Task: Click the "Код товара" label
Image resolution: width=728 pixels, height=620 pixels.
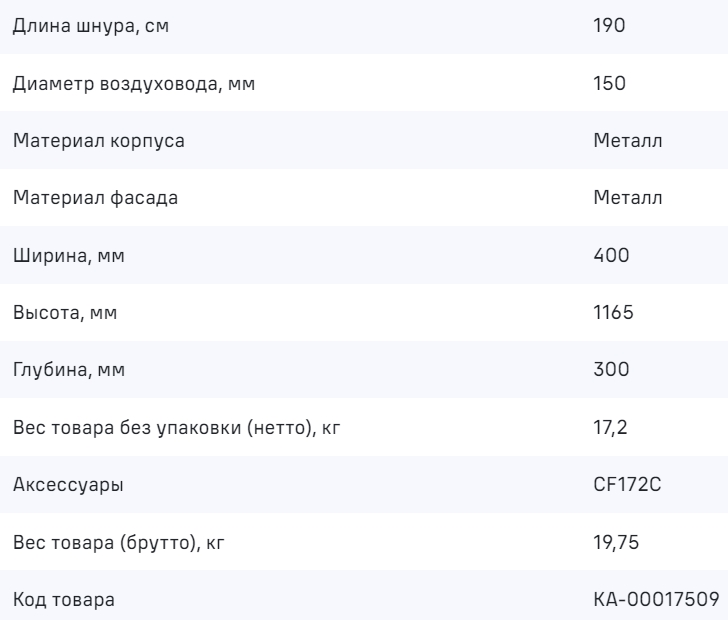Action: [x=63, y=602]
